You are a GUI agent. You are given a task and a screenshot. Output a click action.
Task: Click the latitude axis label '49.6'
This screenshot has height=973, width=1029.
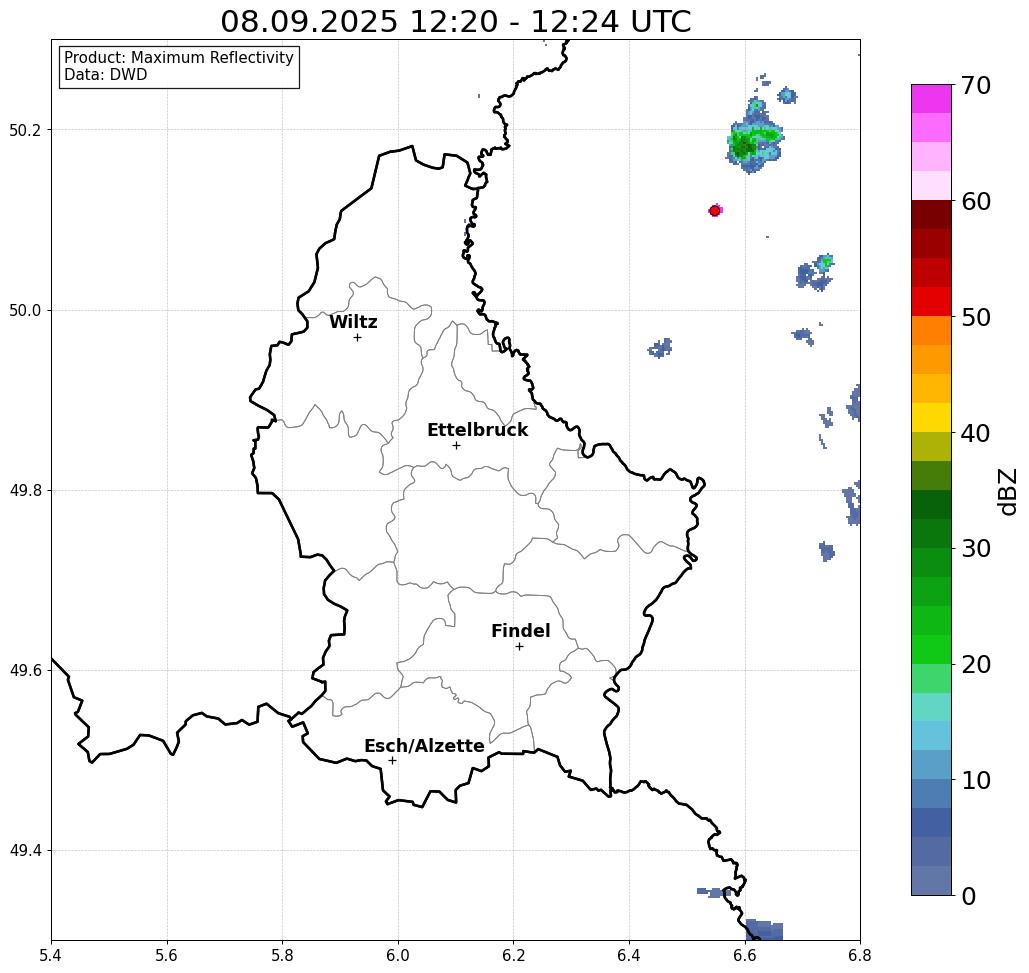point(24,671)
